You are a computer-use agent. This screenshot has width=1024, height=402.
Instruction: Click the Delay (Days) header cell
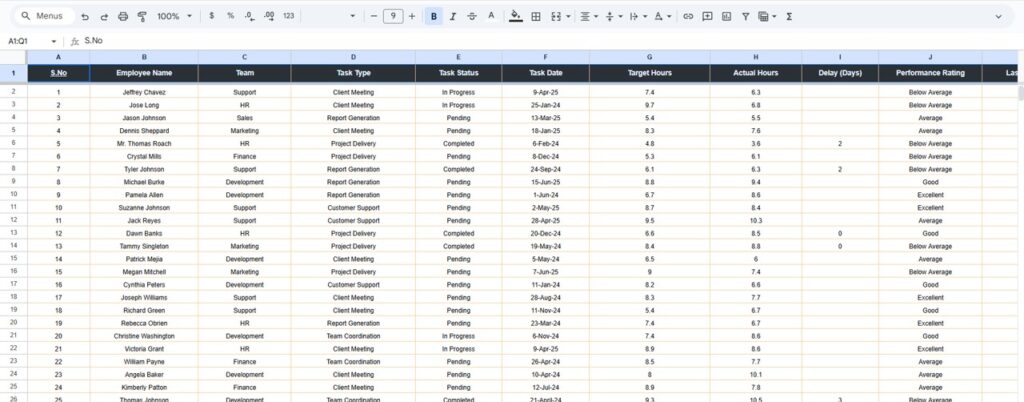(x=840, y=73)
